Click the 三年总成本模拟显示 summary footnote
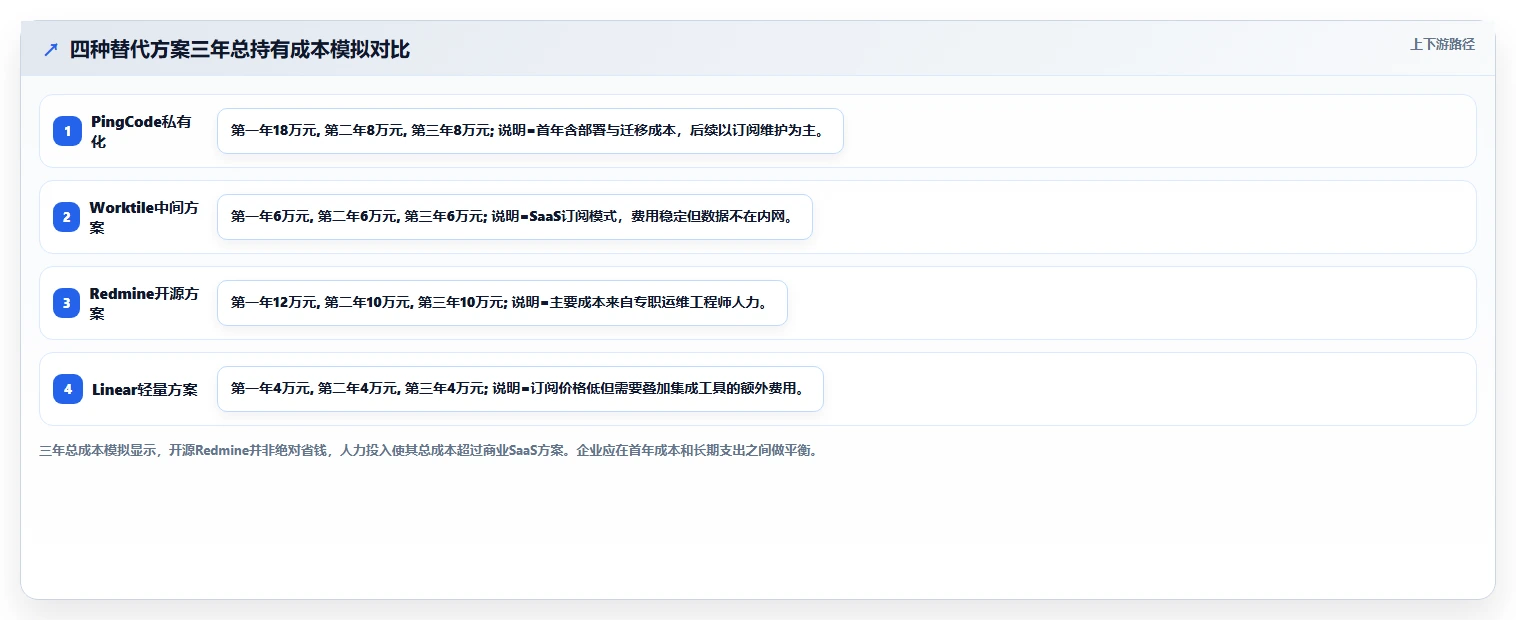 coord(428,451)
